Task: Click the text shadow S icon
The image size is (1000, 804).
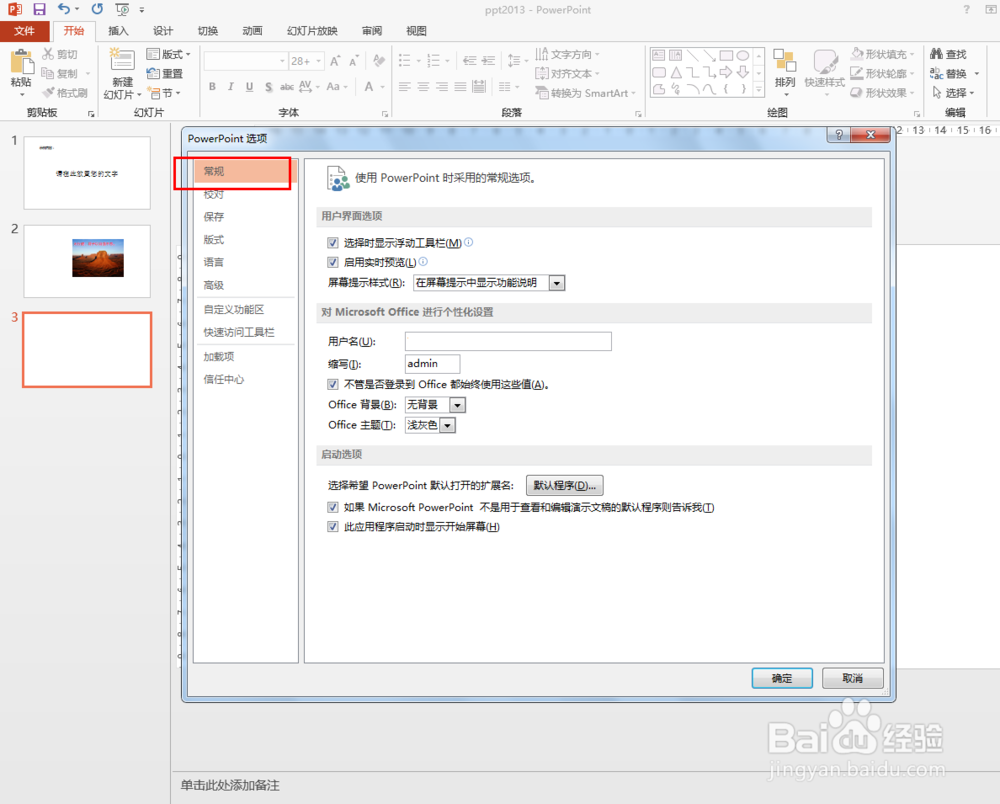Action: coord(268,87)
